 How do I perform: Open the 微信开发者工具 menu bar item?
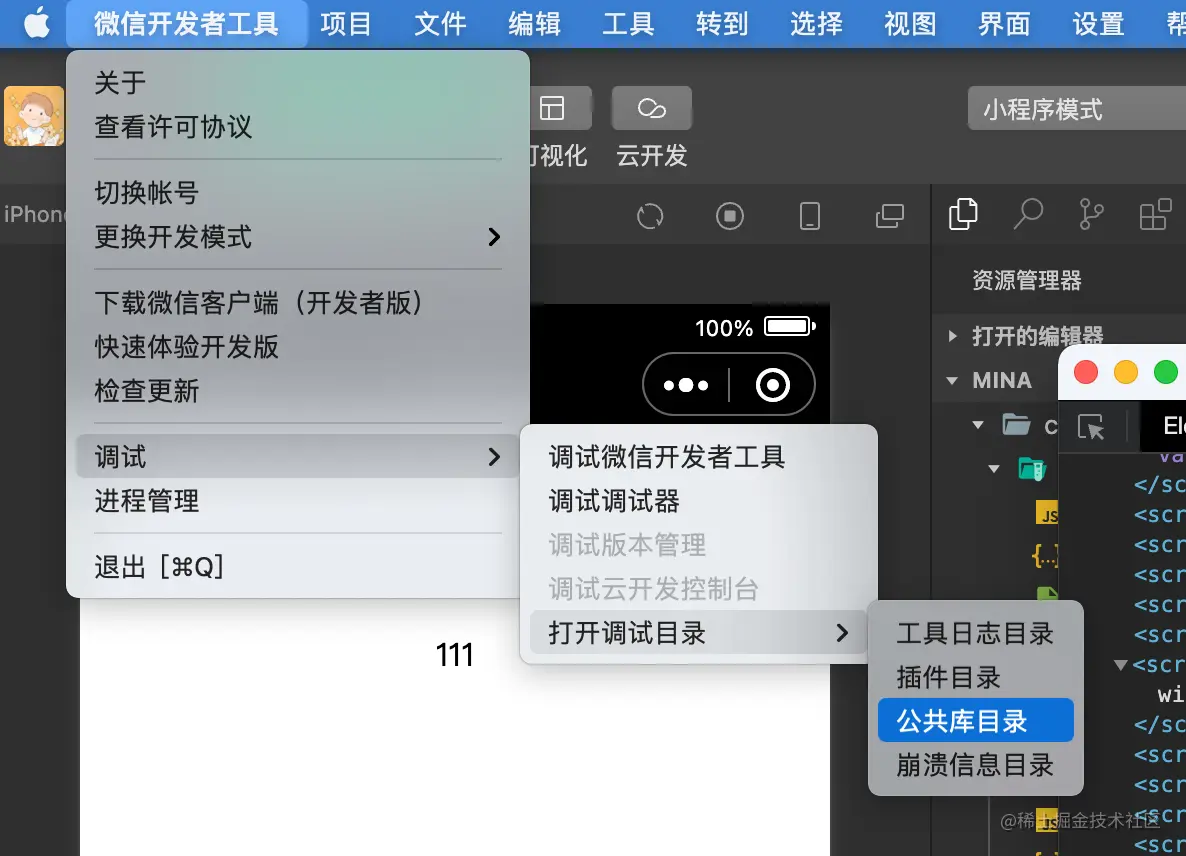(x=187, y=23)
